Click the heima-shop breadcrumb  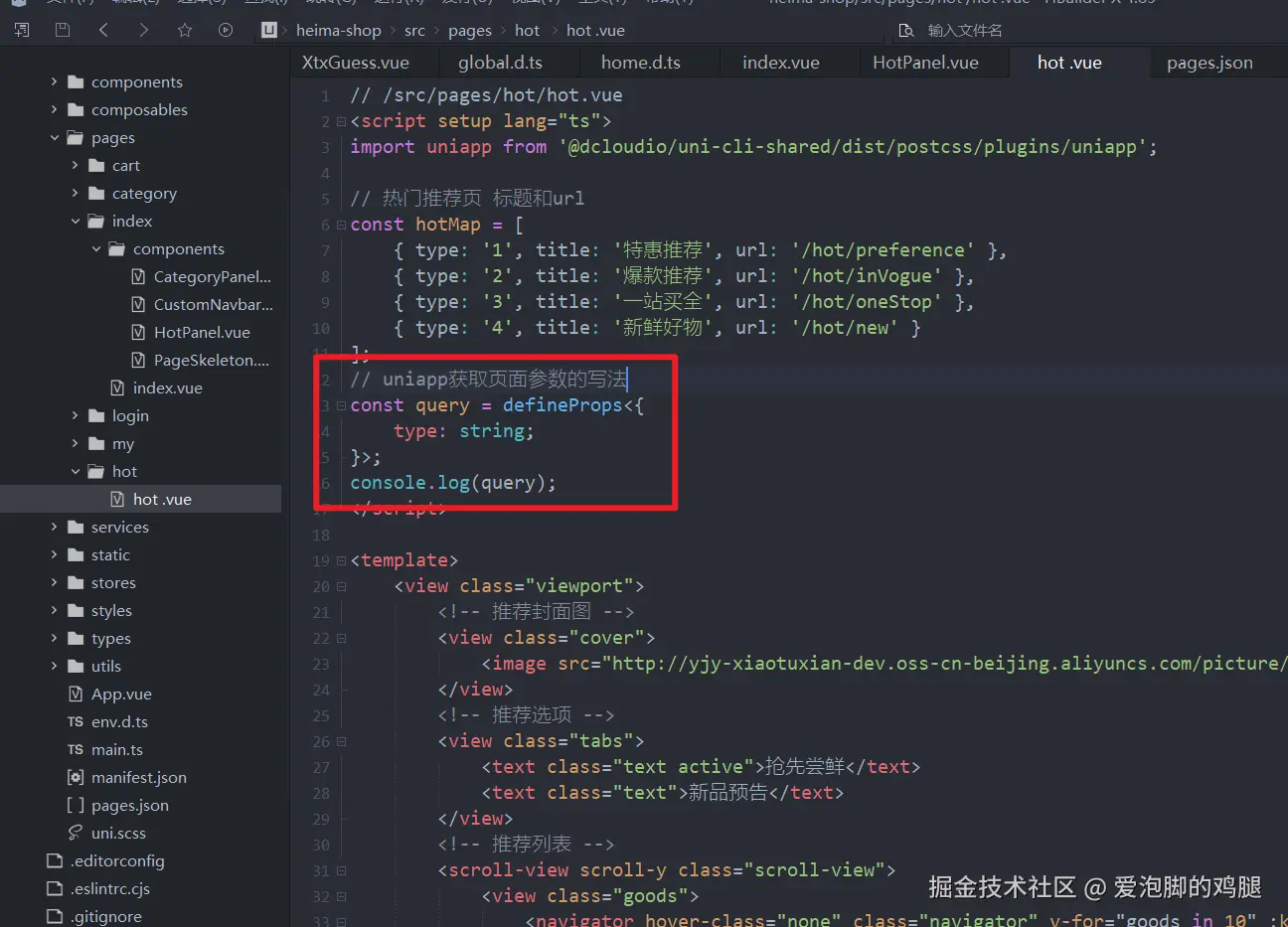coord(338,31)
